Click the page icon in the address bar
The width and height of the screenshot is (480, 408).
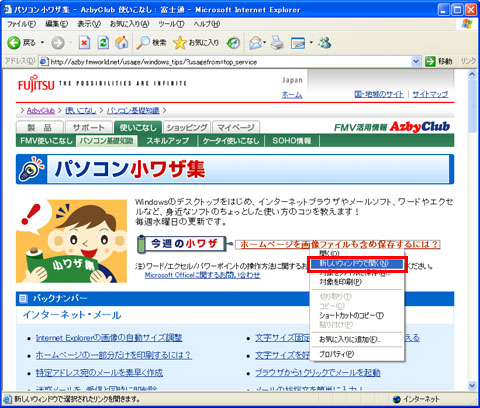[43, 62]
